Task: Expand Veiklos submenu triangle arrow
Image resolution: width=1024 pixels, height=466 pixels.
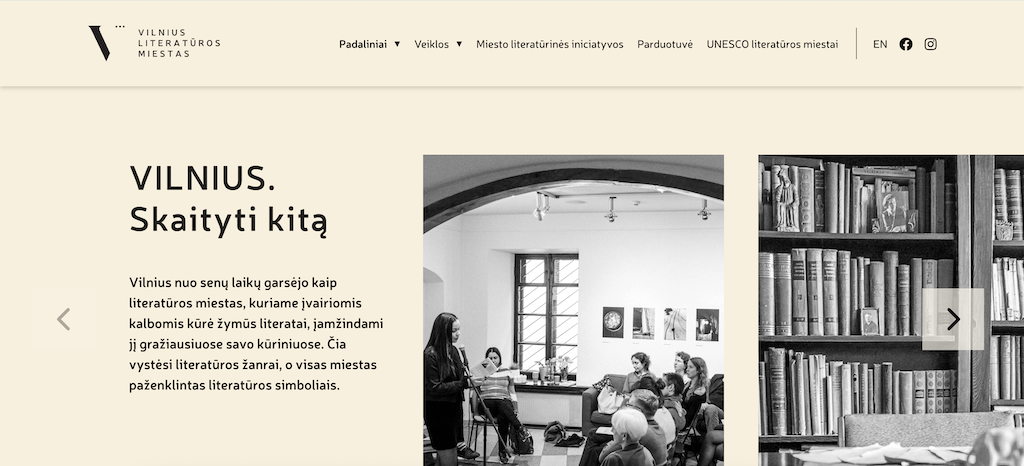Action: click(459, 44)
